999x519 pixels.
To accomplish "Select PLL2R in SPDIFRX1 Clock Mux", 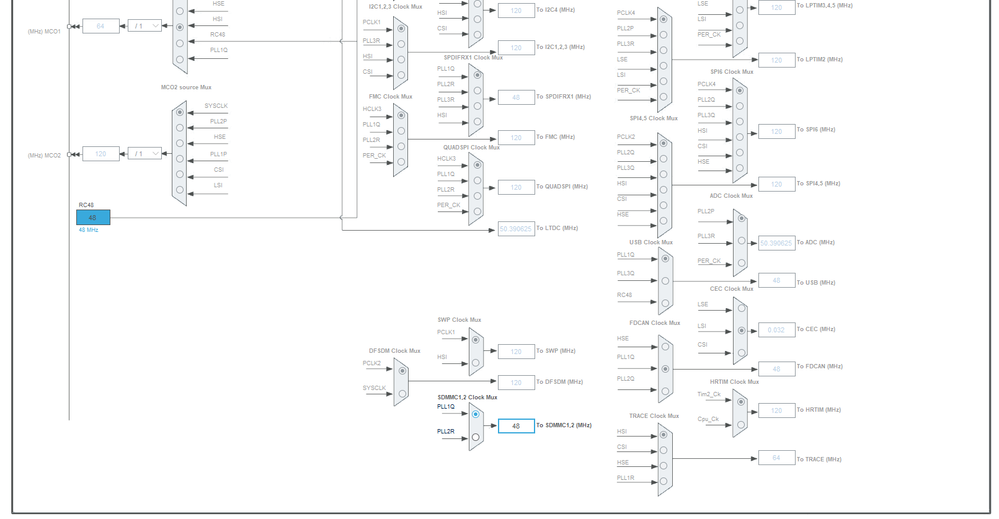I will [477, 90].
